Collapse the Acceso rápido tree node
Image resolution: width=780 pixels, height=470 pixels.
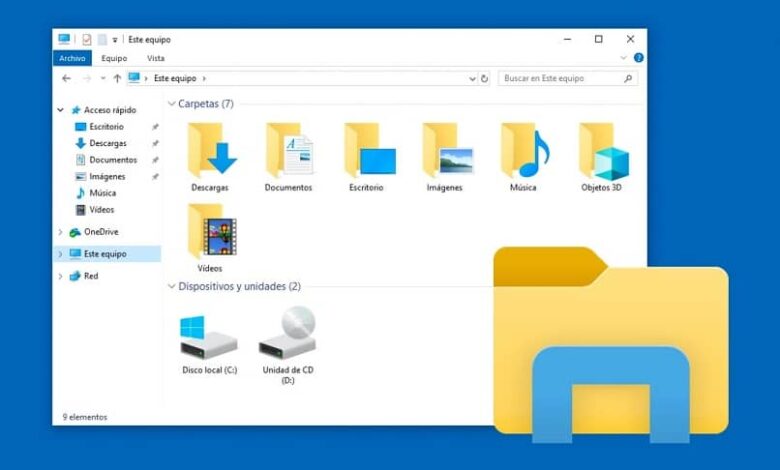(x=60, y=110)
